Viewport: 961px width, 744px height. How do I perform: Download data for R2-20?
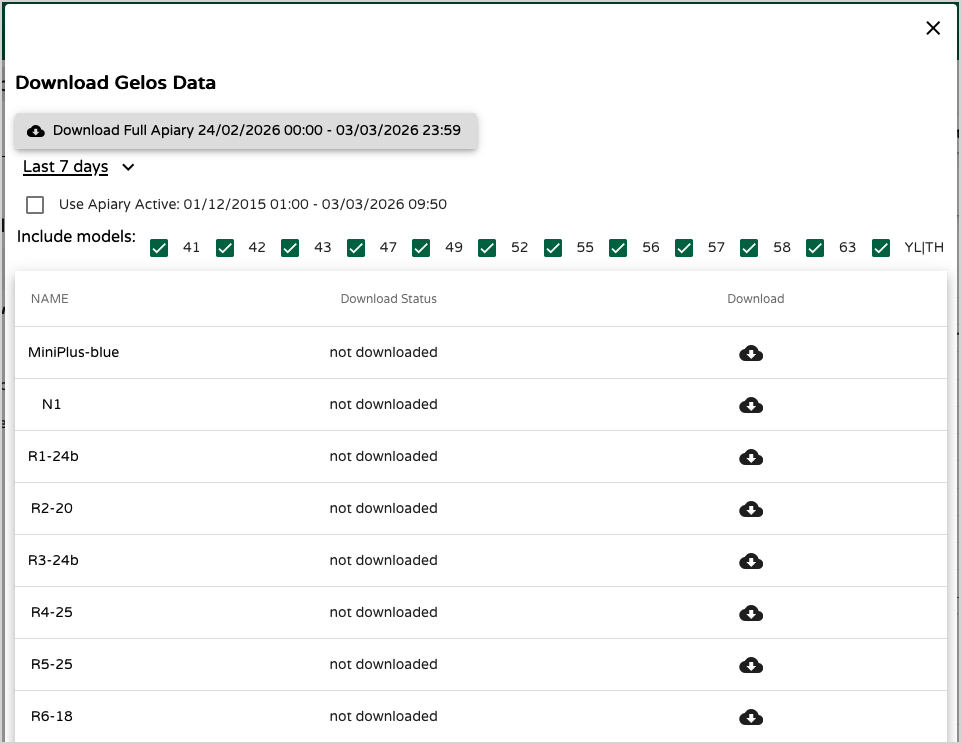(x=751, y=509)
